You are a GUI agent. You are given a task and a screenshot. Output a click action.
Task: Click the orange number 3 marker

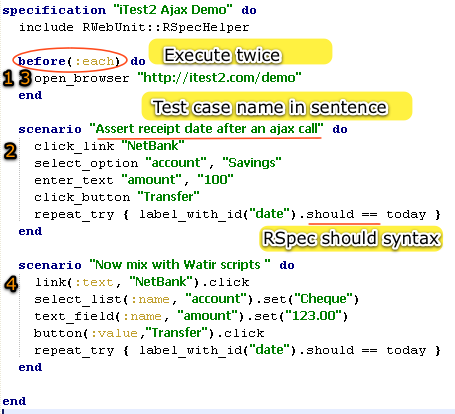(x=25, y=78)
